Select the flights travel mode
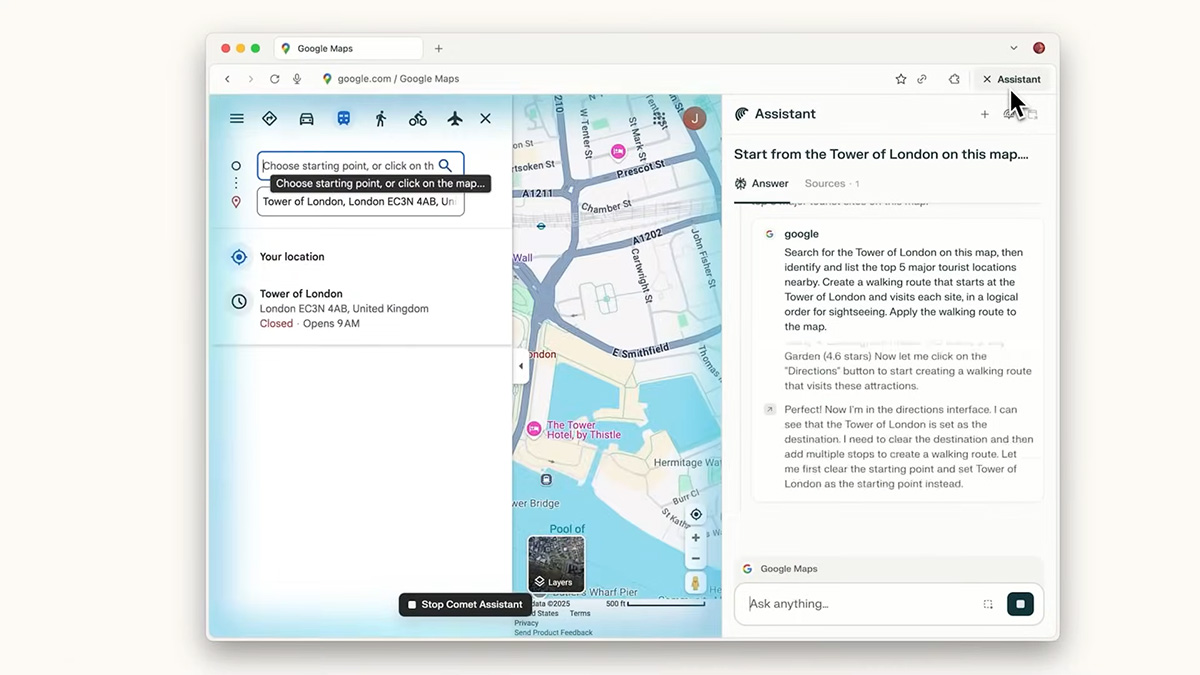Screen dimensions: 1200x675 pos(455,119)
